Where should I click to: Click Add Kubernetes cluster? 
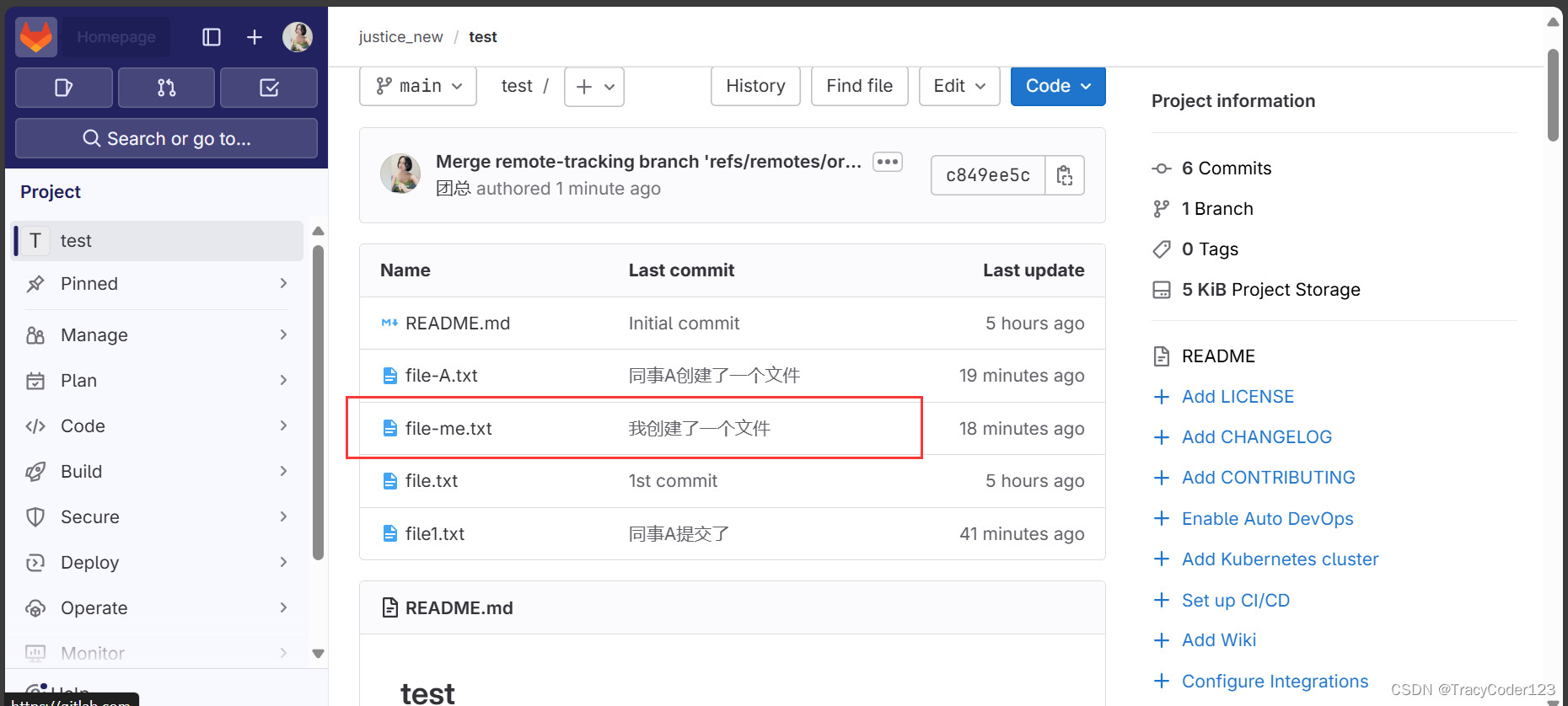pos(1280,559)
